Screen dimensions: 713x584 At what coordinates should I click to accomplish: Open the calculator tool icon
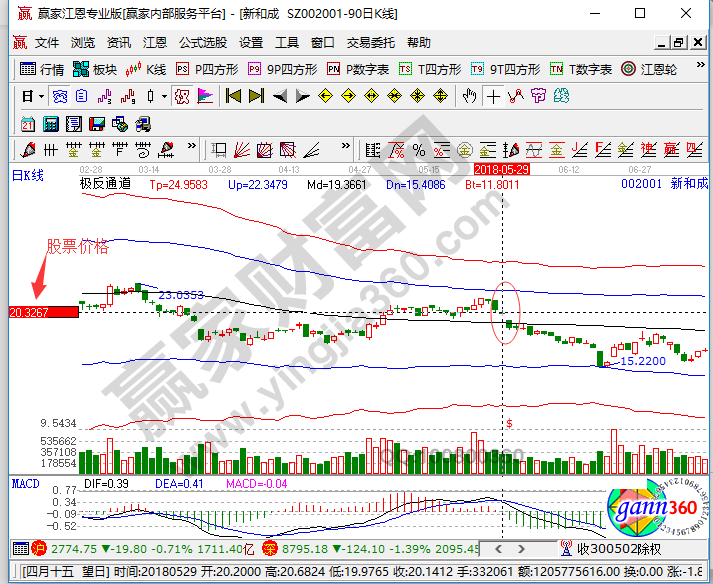50,124
